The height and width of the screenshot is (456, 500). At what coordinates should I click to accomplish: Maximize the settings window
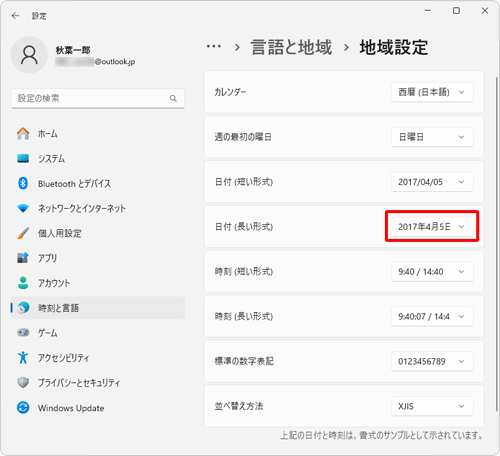[456, 11]
